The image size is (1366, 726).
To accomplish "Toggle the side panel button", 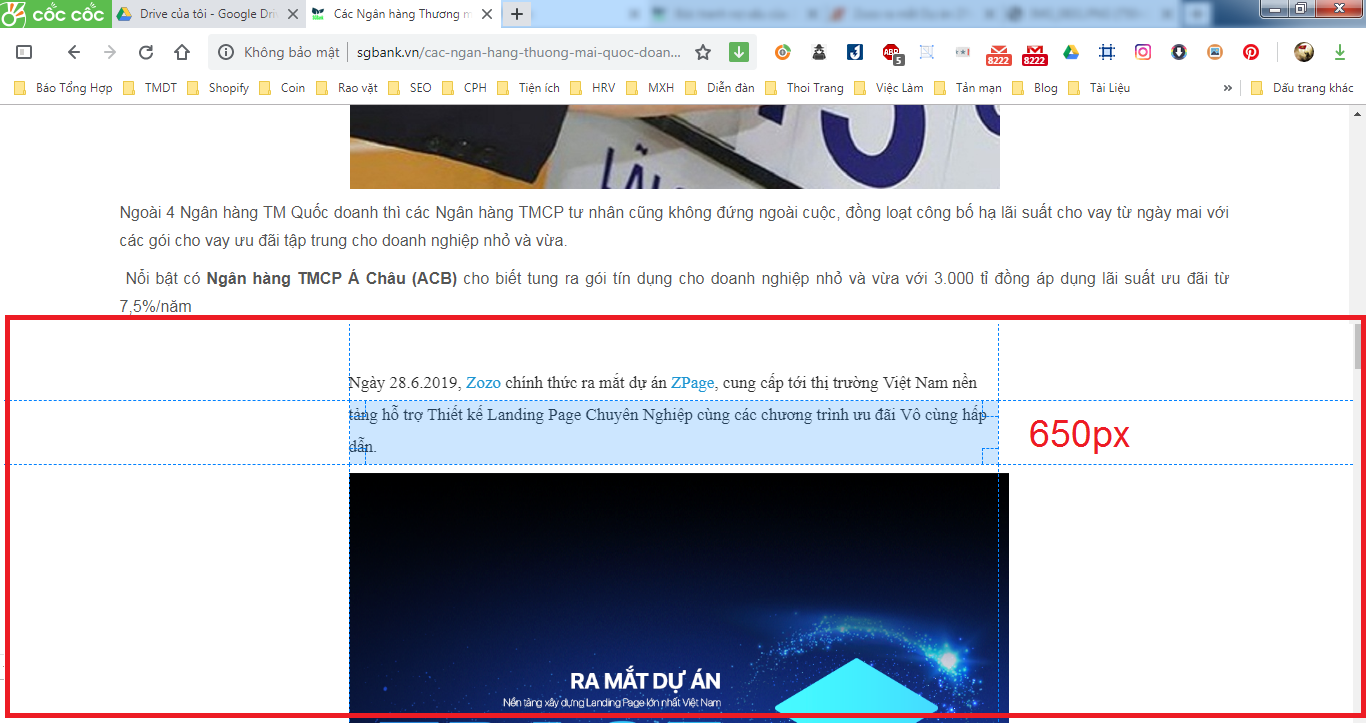I will click(x=24, y=52).
